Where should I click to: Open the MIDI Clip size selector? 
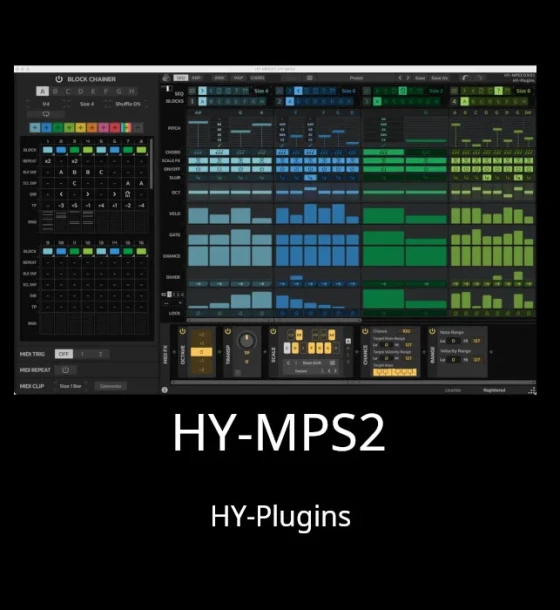70,386
